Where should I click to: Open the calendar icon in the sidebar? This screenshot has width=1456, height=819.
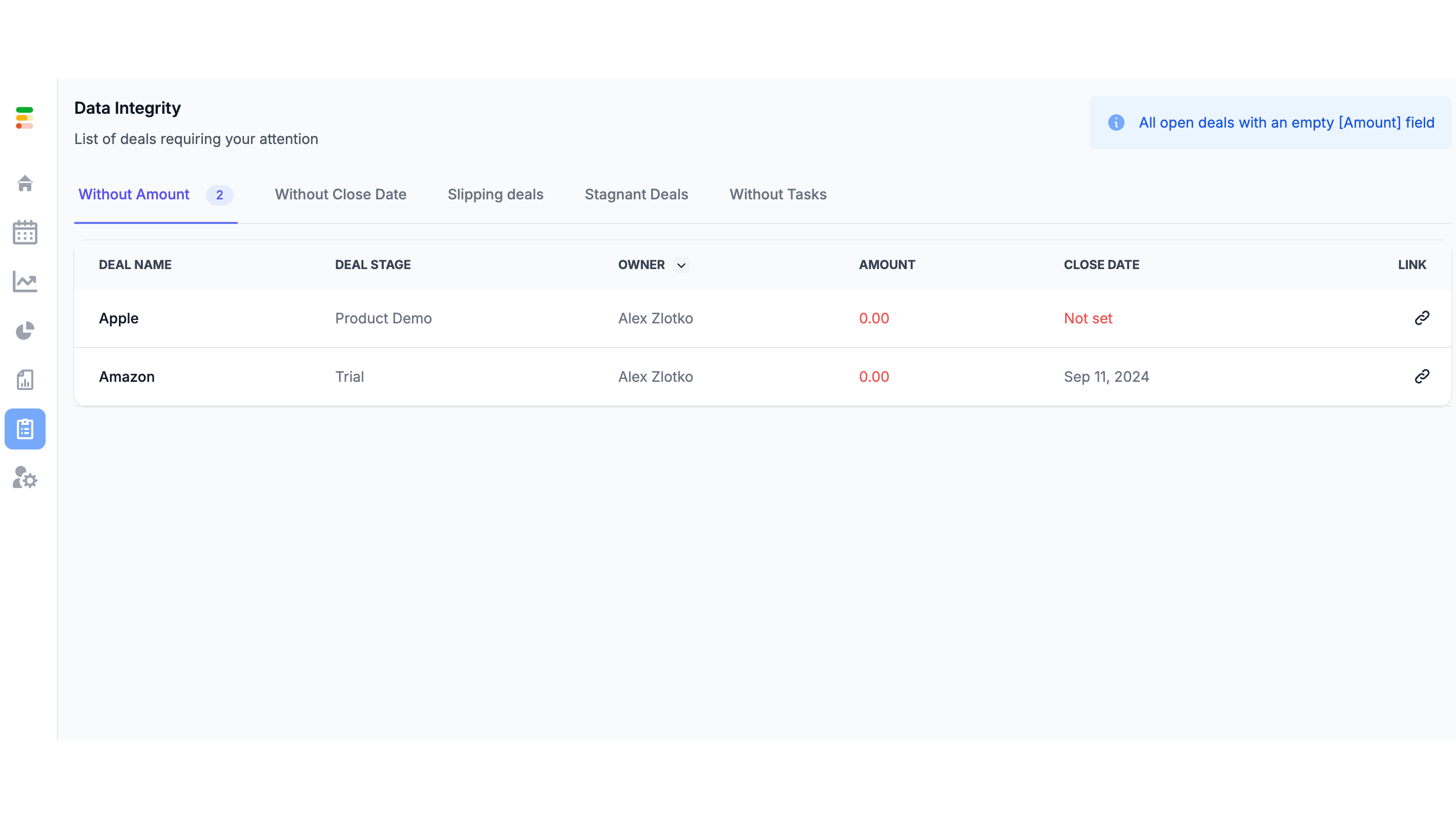(x=25, y=233)
